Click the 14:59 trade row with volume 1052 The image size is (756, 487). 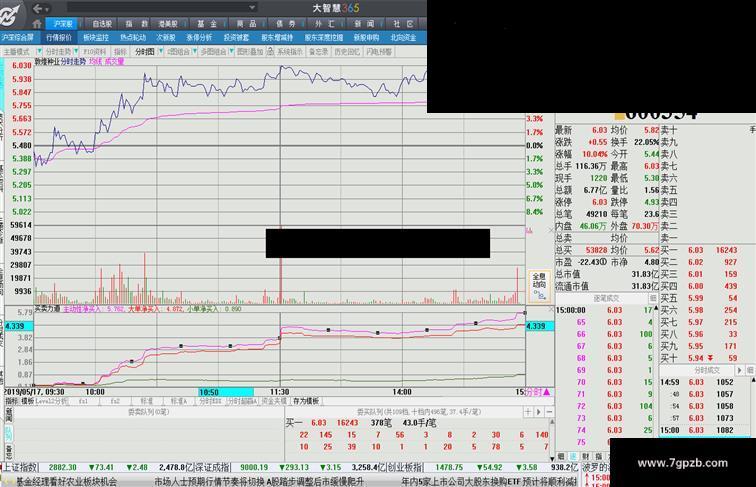(704, 382)
